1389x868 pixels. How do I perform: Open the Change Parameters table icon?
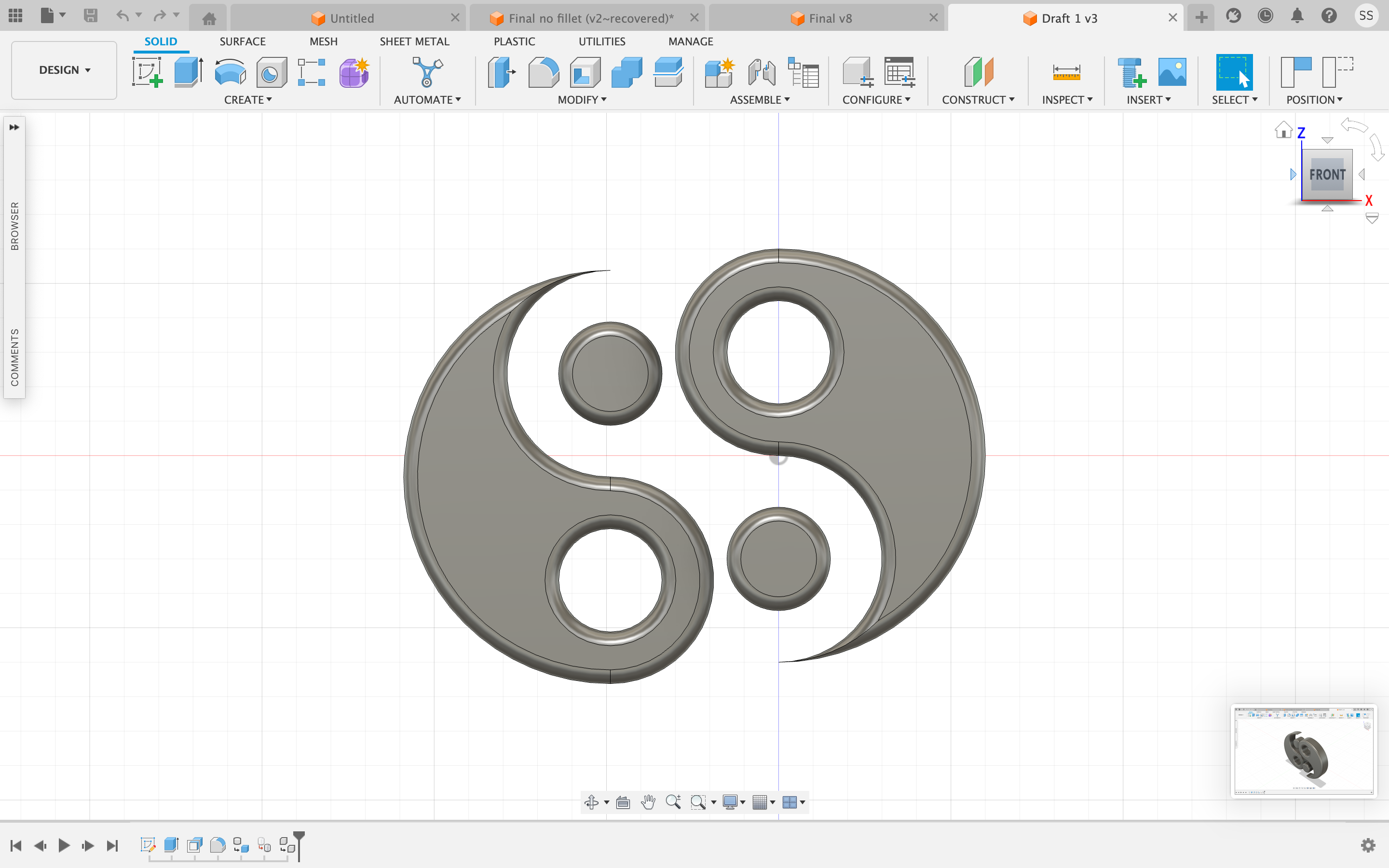899,72
